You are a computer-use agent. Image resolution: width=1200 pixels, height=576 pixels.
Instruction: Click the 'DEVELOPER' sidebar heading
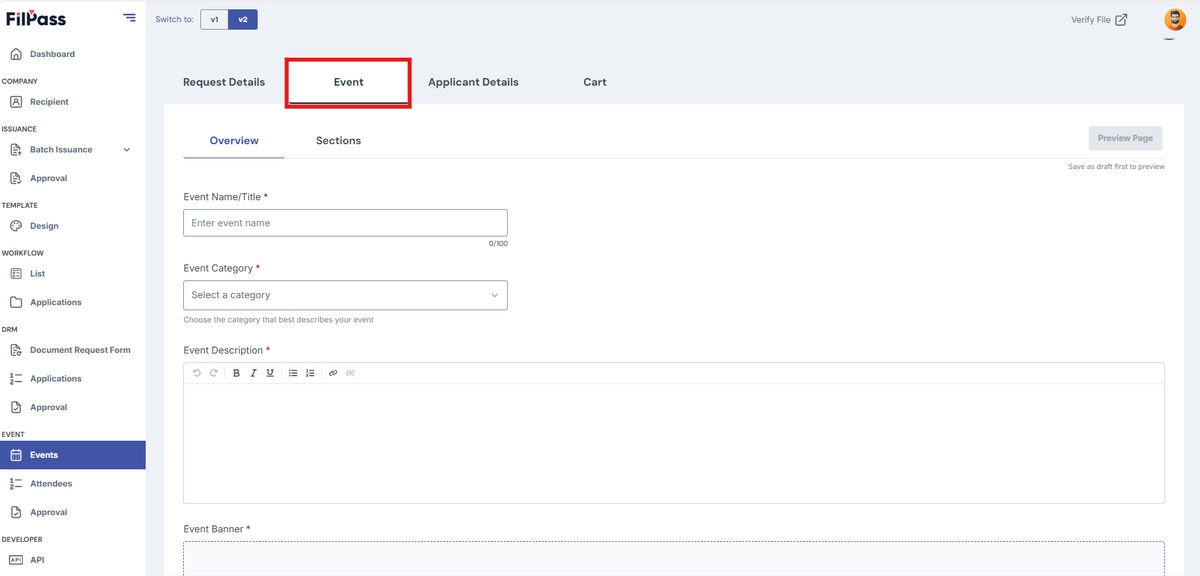pos(23,539)
